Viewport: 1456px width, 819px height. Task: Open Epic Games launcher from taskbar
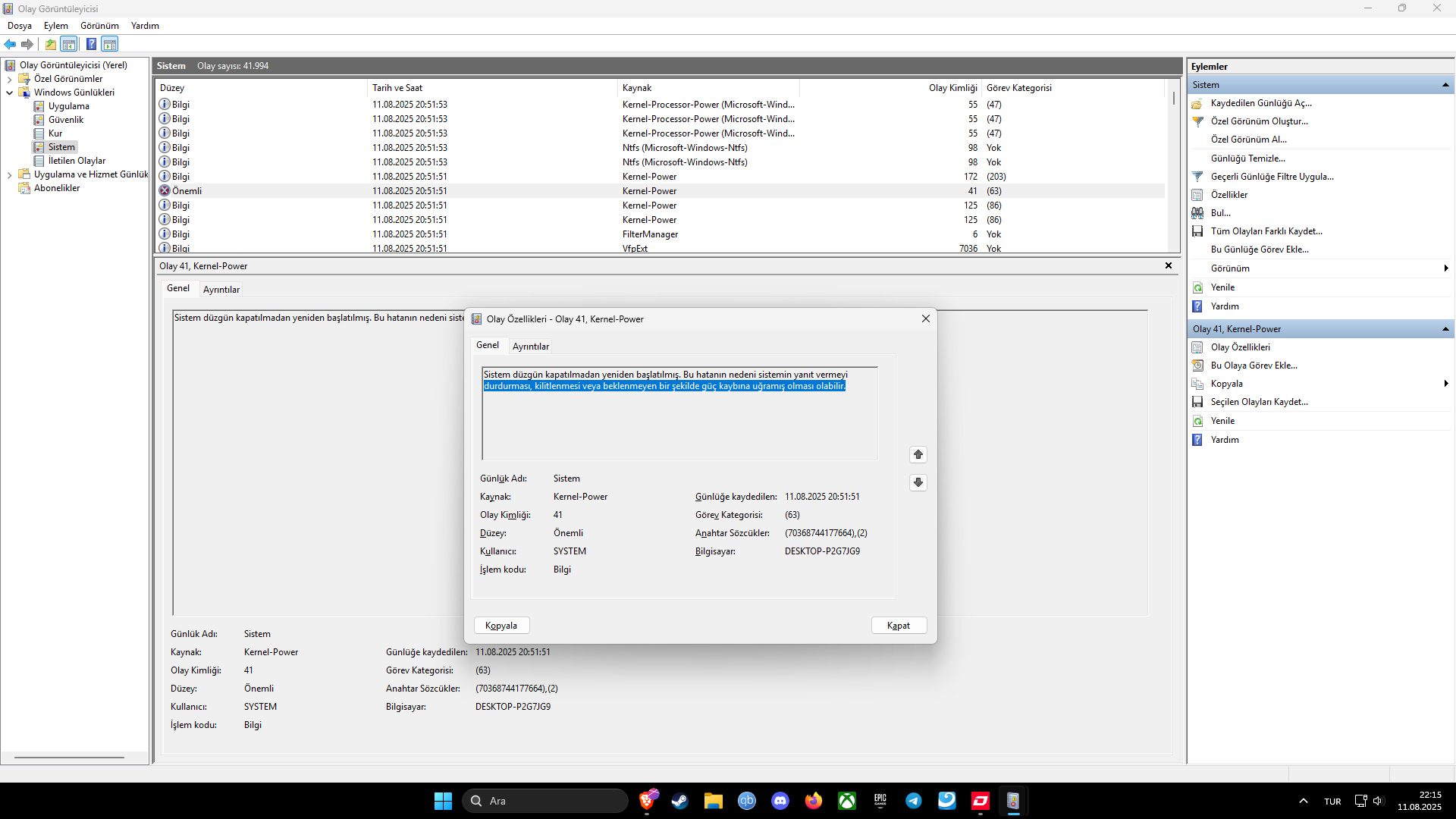click(x=880, y=801)
